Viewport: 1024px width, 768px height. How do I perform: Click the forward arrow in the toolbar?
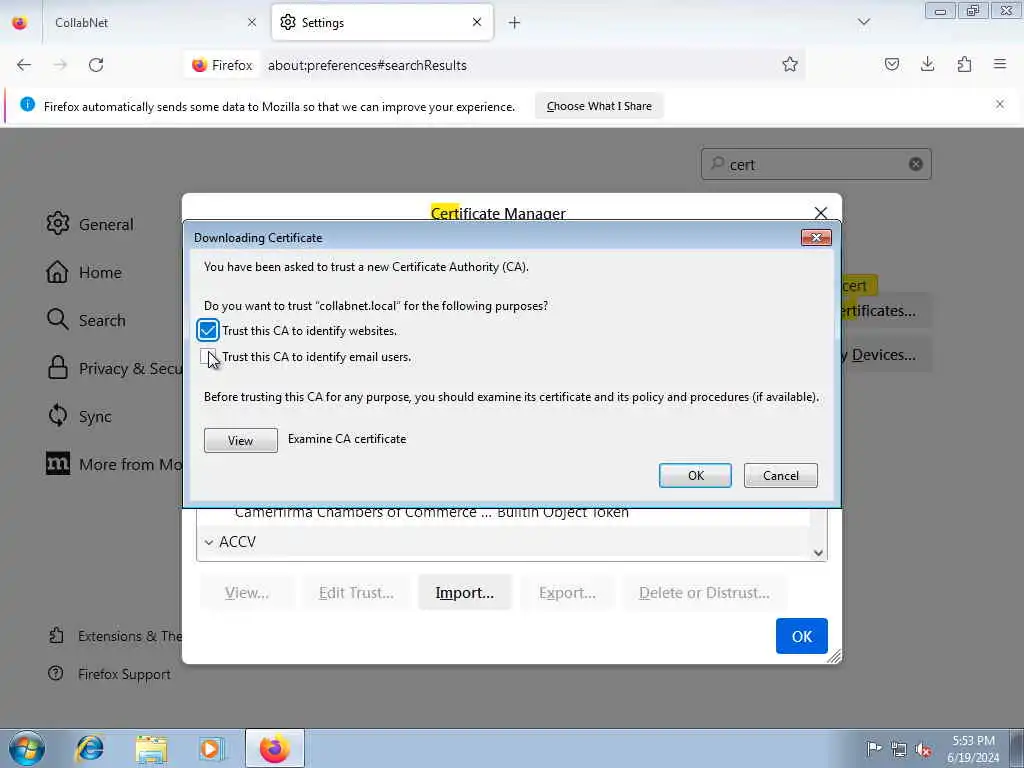(60, 65)
